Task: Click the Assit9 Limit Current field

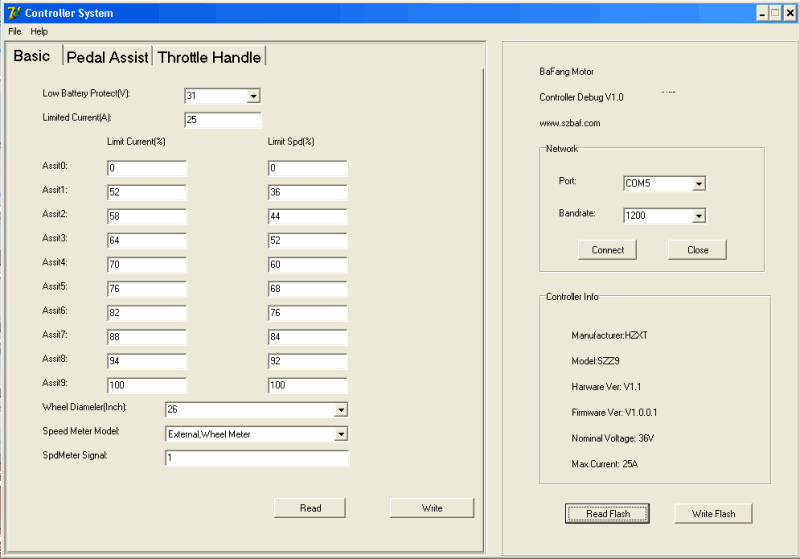Action: pyautogui.click(x=146, y=385)
